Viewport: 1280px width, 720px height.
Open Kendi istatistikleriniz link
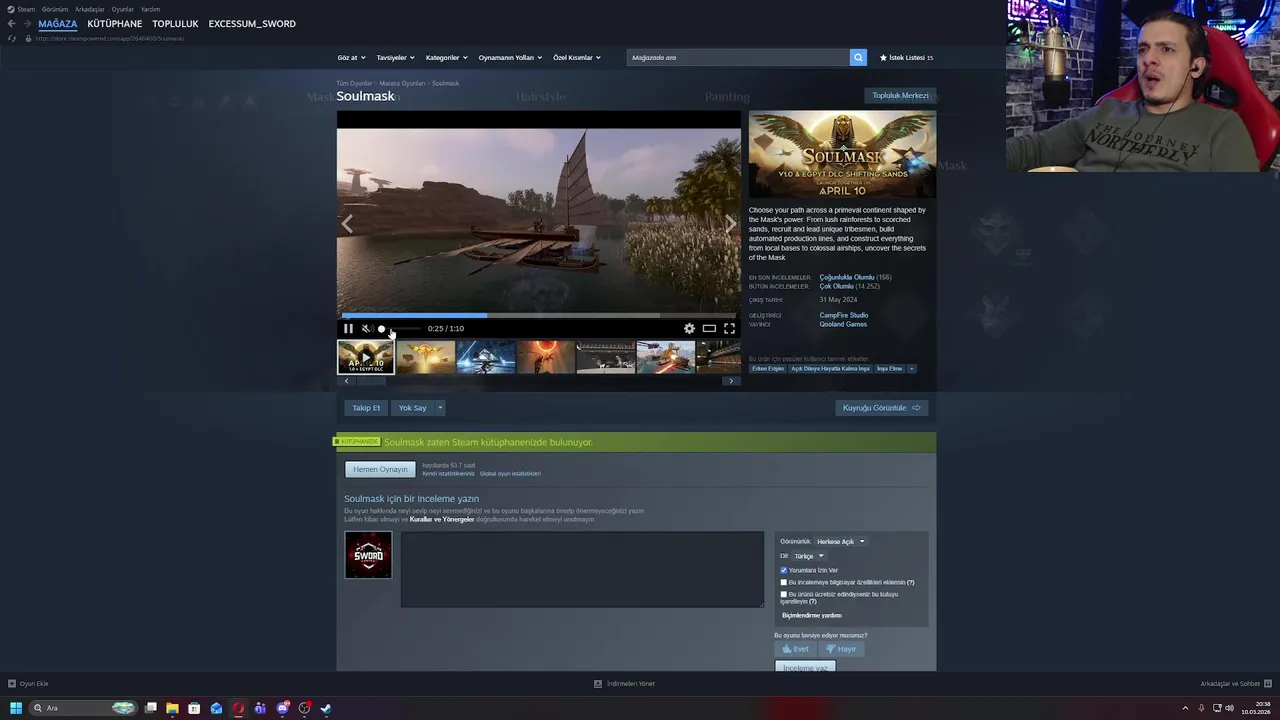click(448, 474)
